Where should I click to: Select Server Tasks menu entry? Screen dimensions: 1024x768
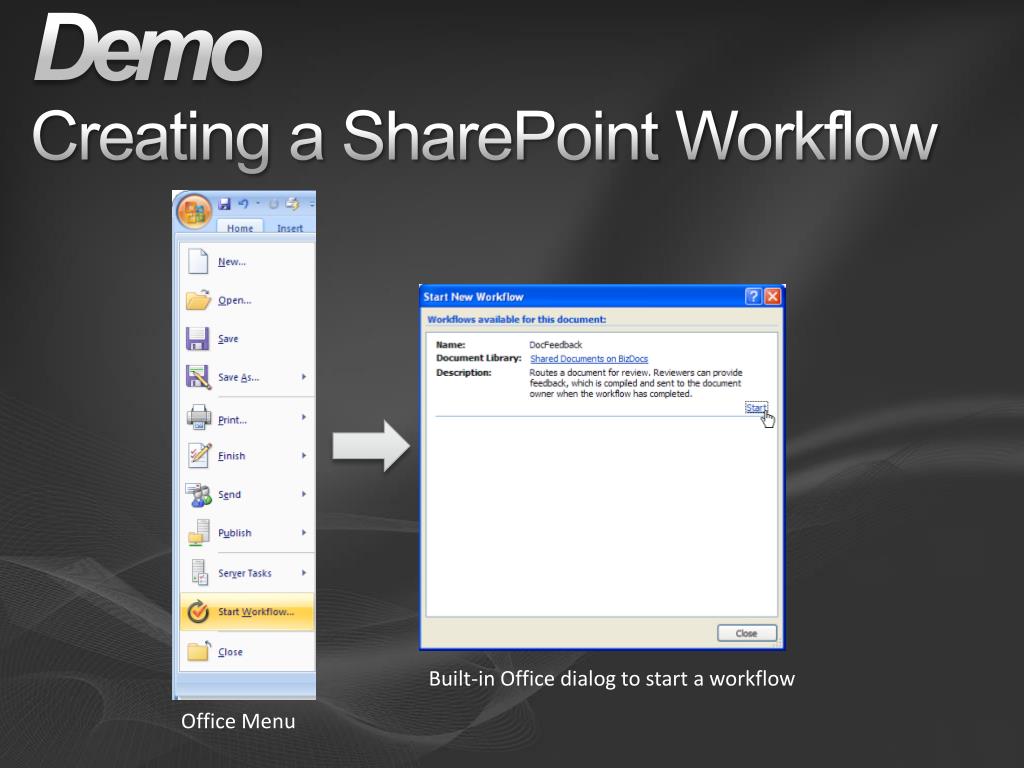247,573
